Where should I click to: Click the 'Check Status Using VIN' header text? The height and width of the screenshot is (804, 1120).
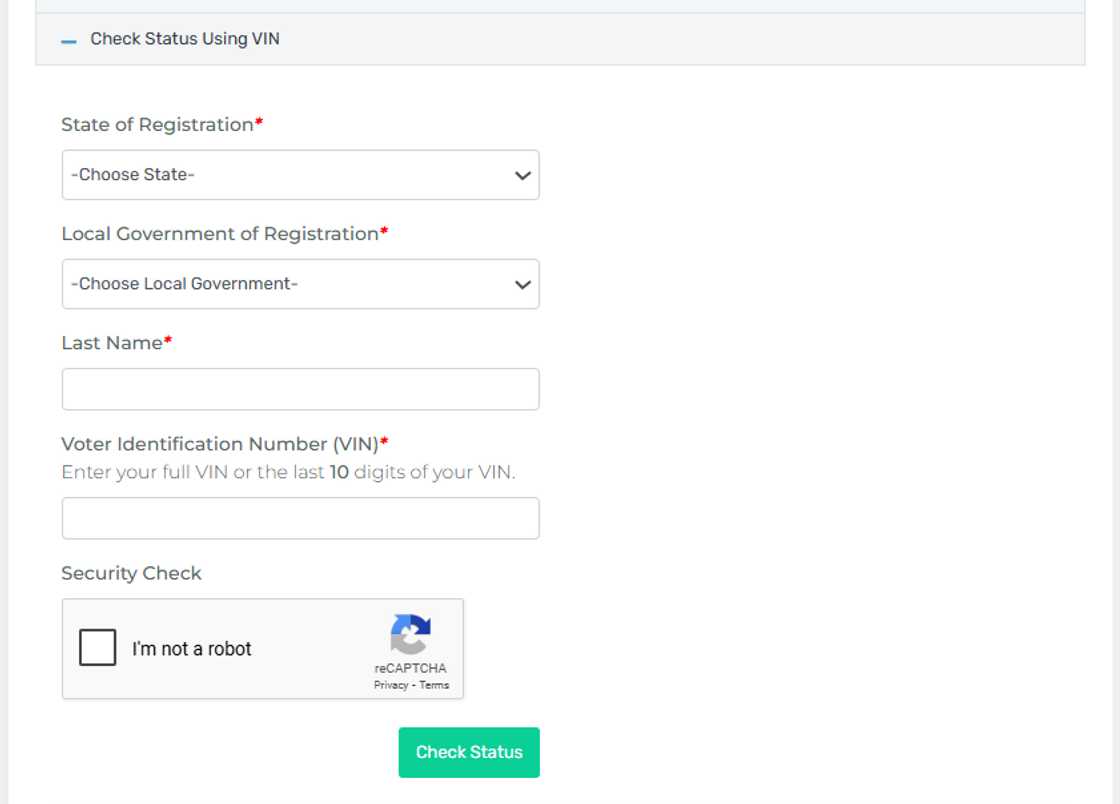[x=185, y=39]
